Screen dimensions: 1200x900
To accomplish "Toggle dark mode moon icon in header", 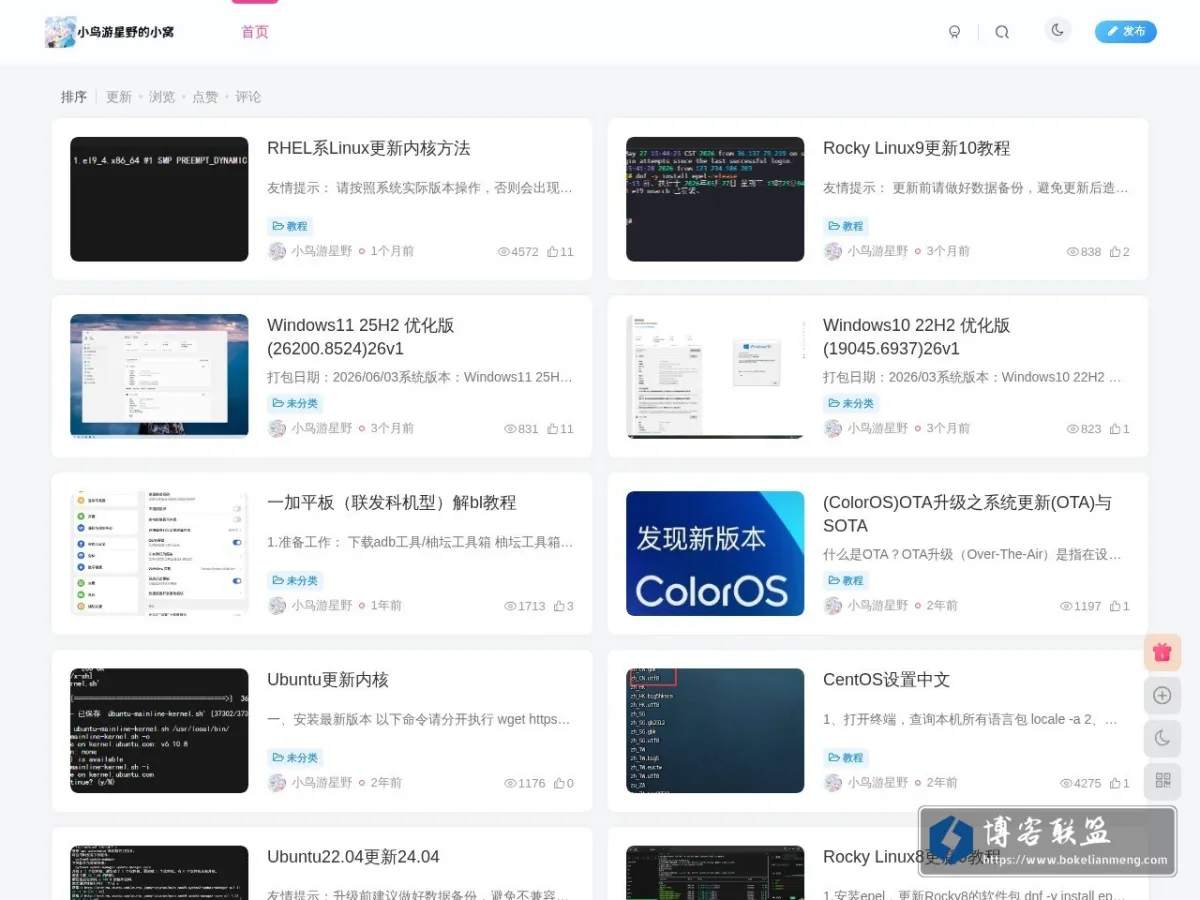I will click(1057, 30).
